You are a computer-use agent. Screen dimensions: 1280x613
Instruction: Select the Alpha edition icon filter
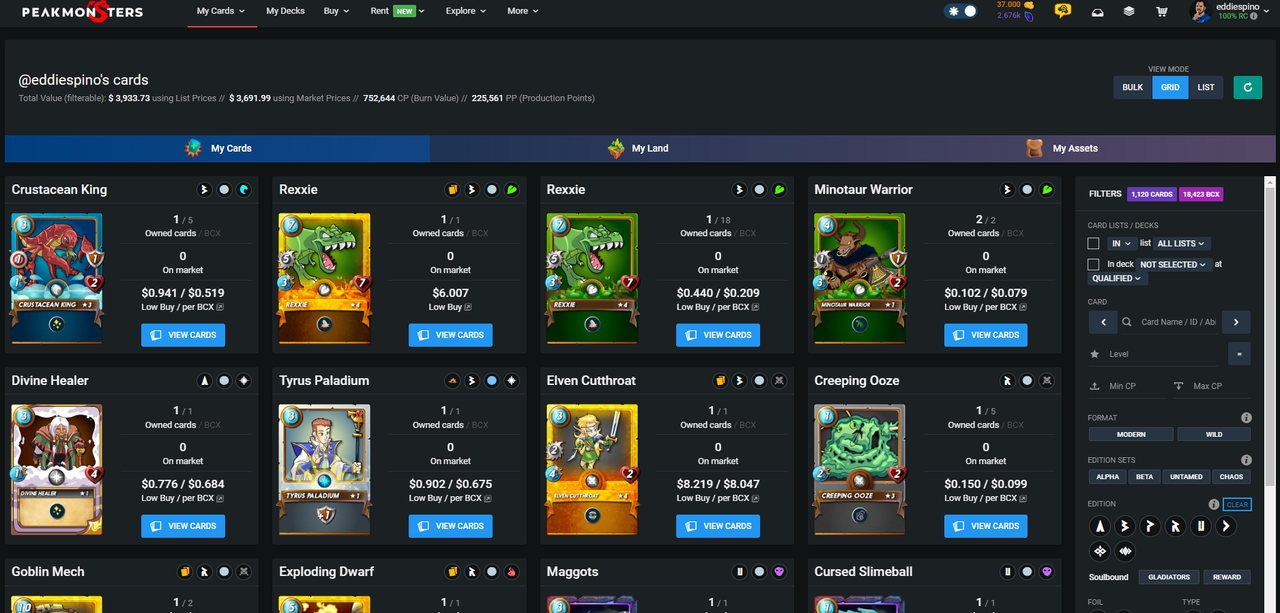tap(1100, 526)
